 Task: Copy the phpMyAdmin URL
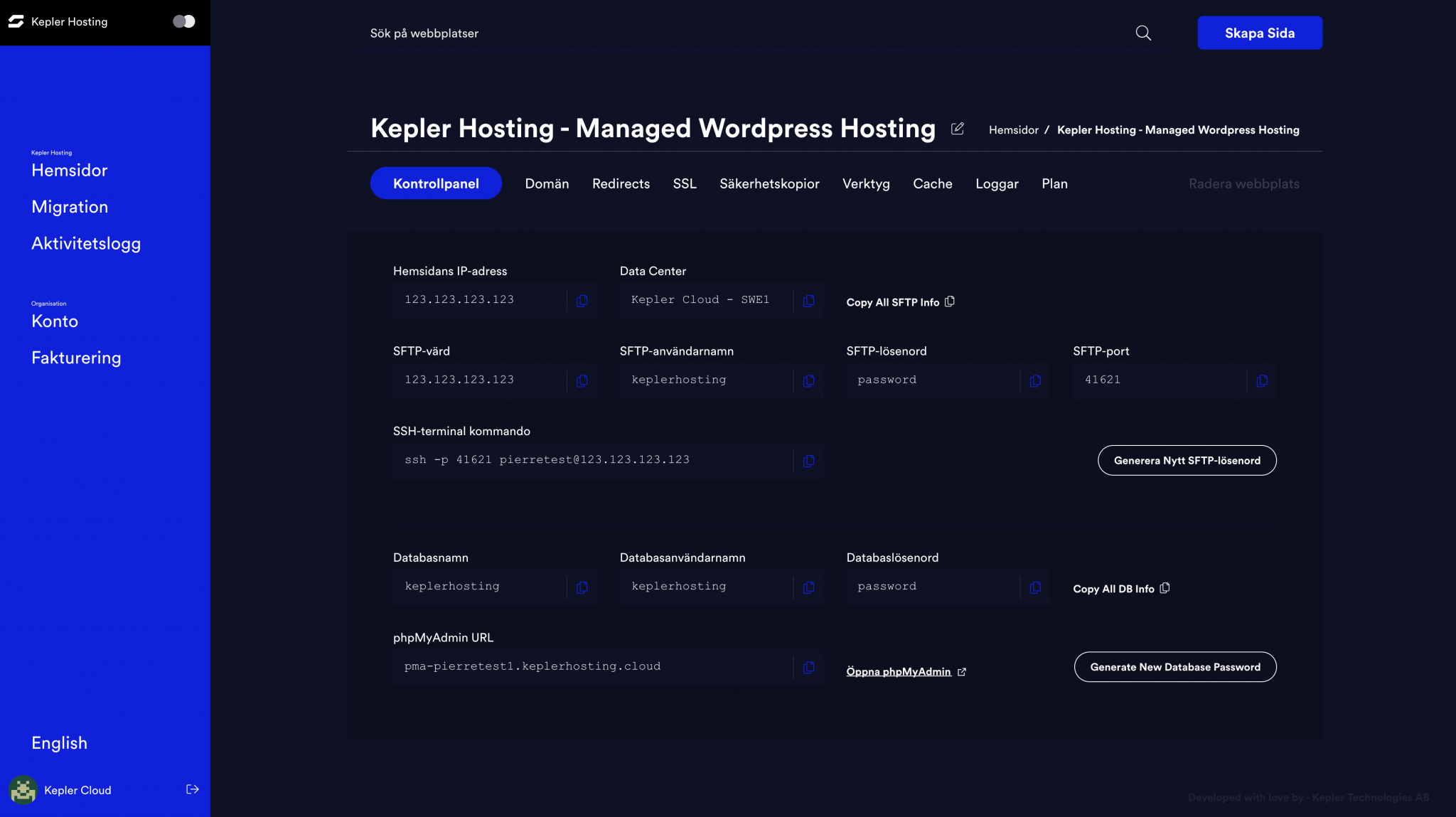click(x=809, y=667)
